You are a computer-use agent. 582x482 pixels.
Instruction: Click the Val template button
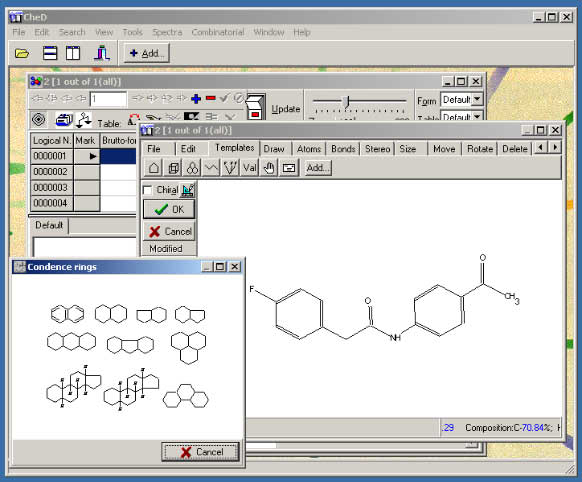point(249,168)
